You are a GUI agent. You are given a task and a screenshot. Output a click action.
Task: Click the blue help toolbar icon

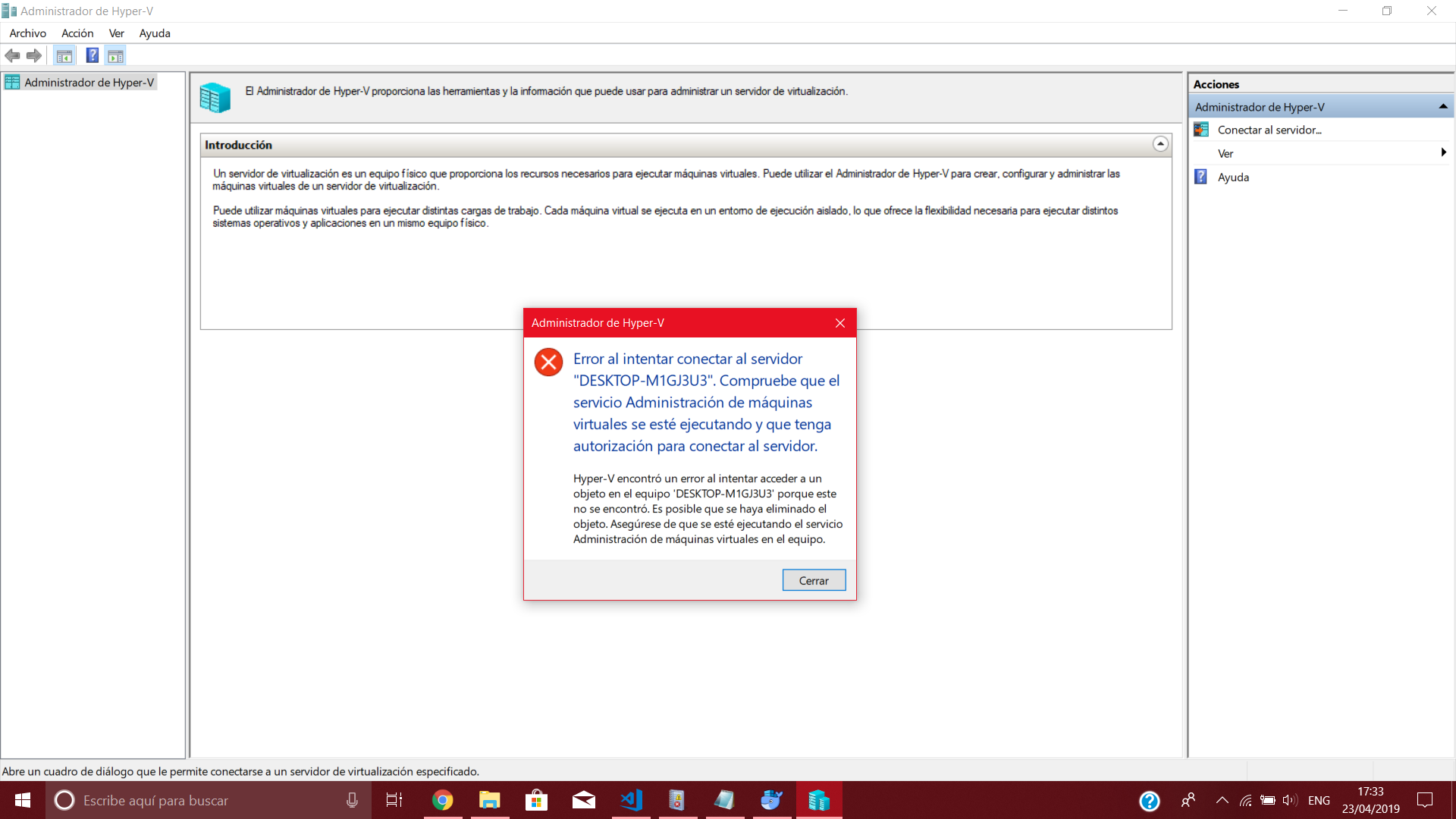(92, 55)
